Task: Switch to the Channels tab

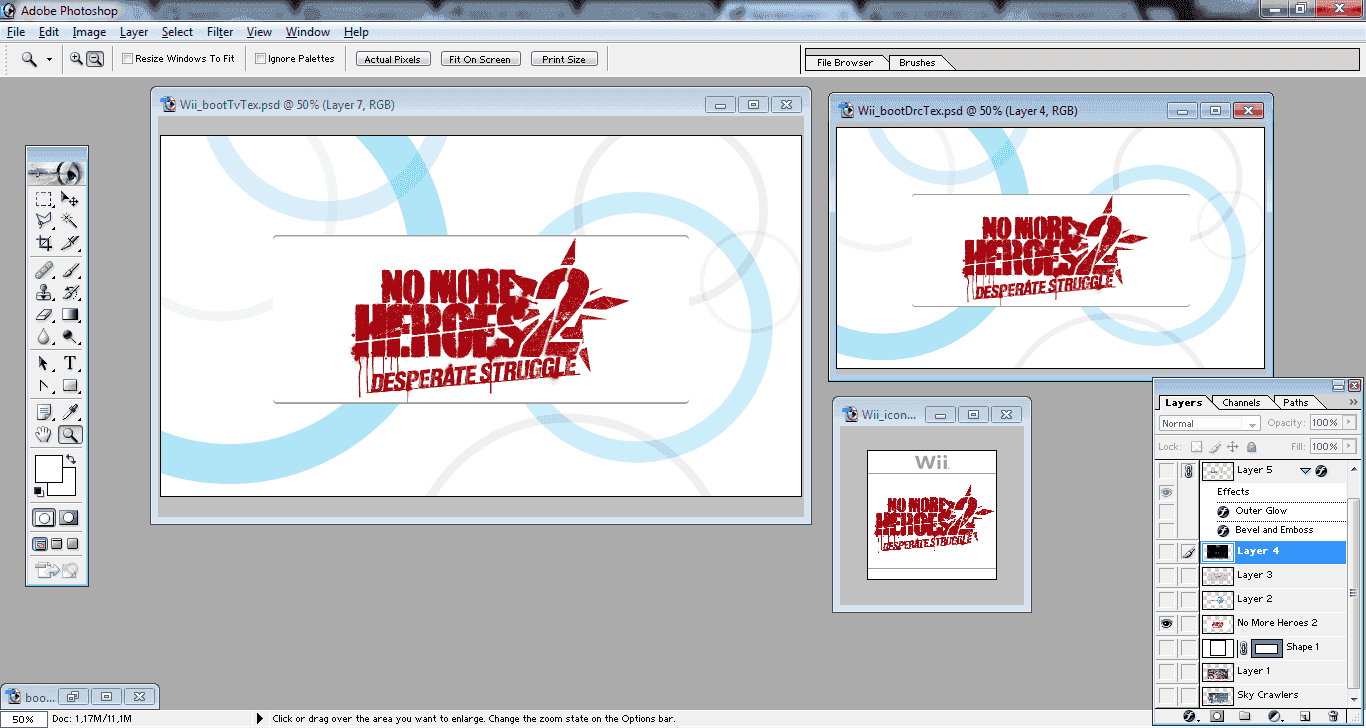Action: coord(1241,403)
